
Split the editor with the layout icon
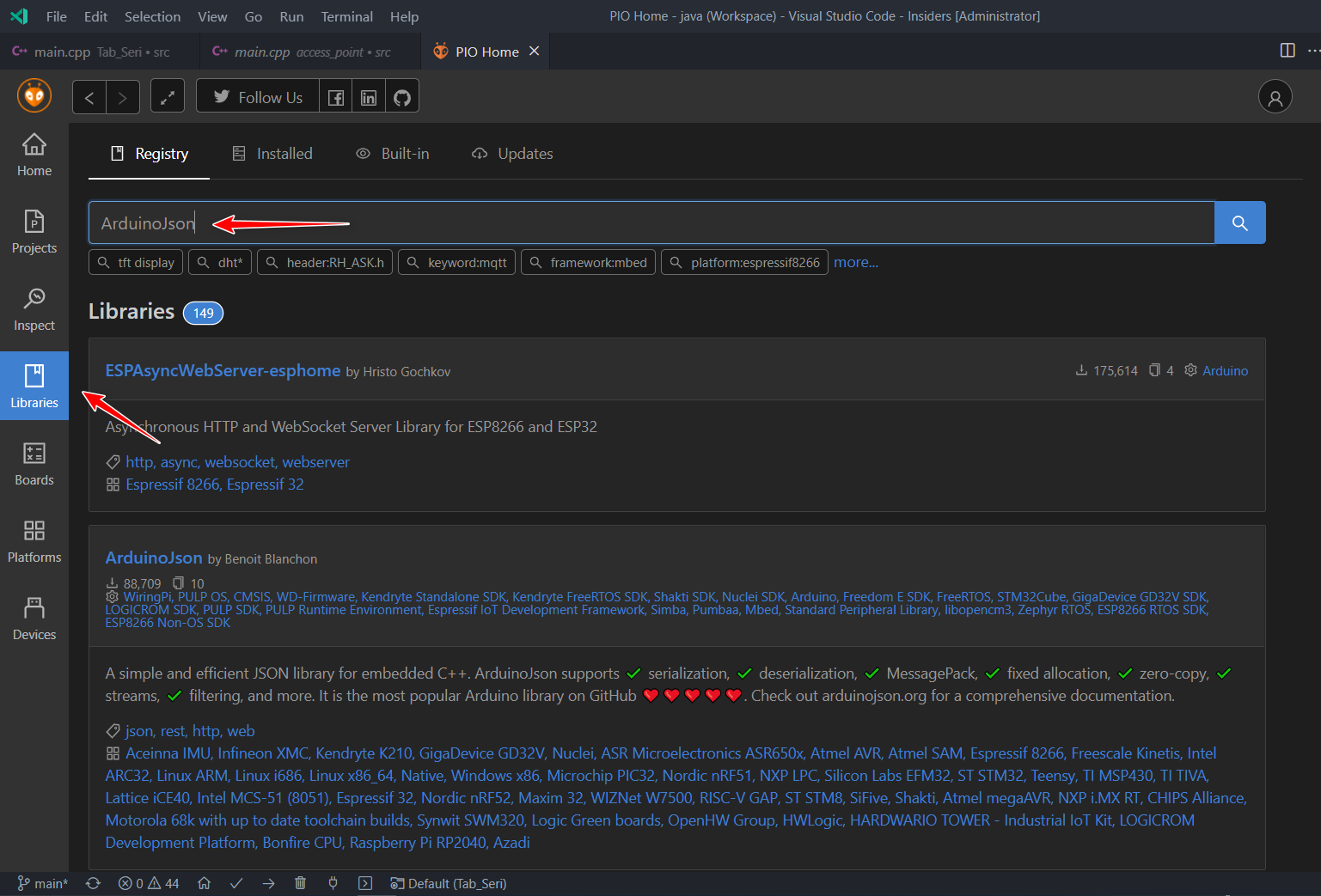[1287, 51]
